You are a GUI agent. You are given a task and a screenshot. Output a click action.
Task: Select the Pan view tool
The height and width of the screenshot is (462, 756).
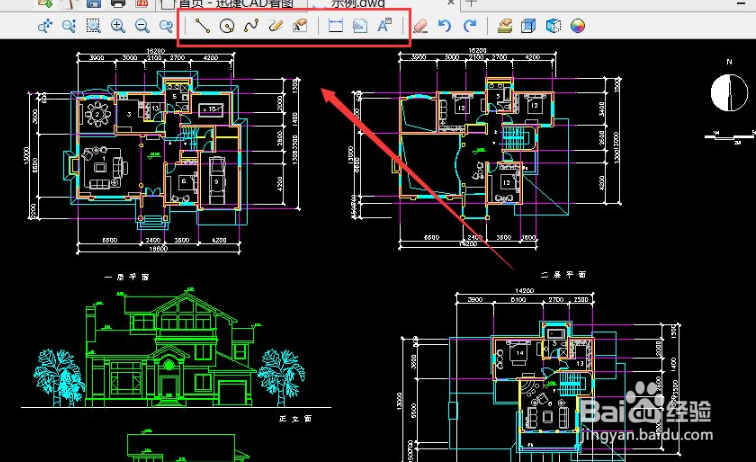[45, 26]
